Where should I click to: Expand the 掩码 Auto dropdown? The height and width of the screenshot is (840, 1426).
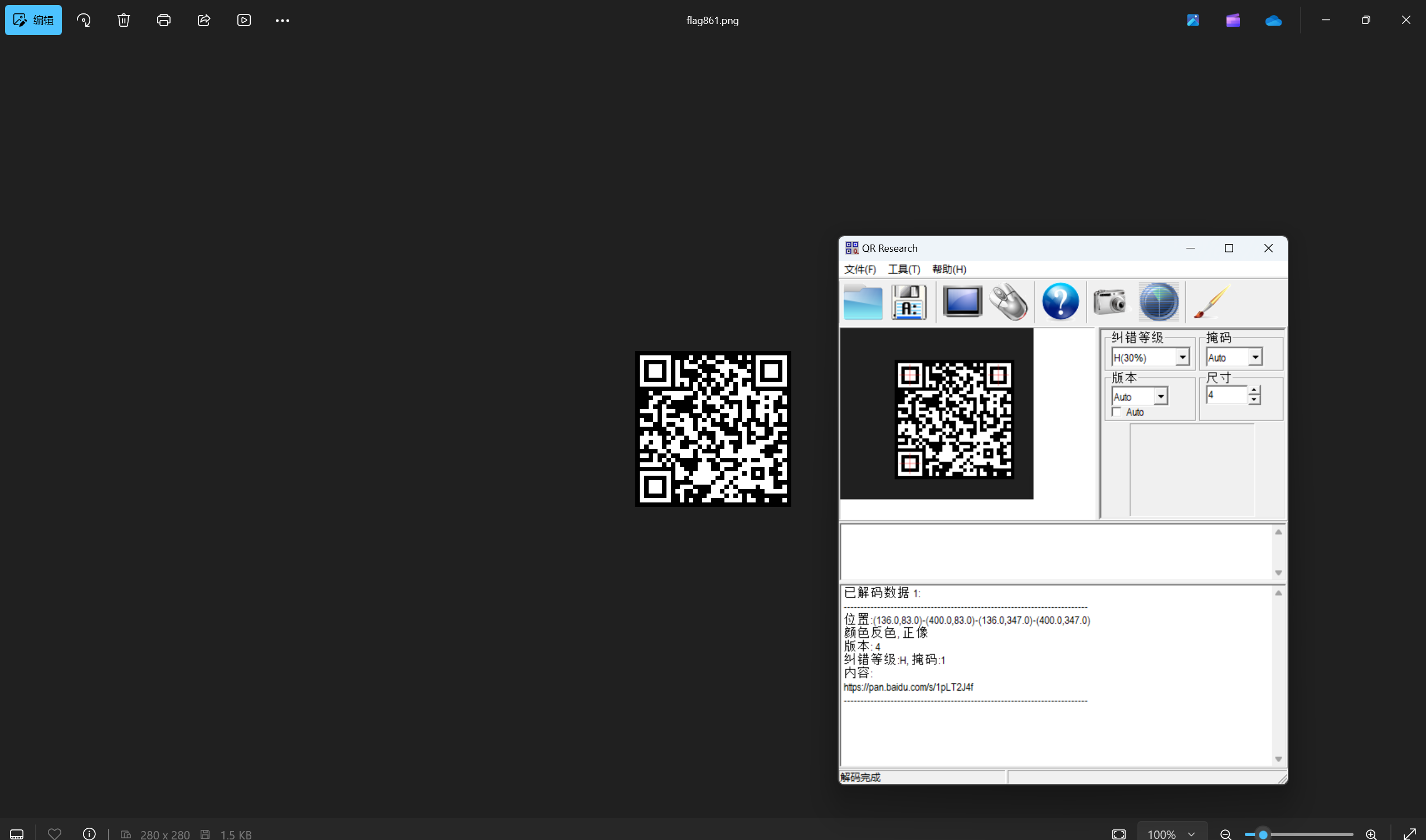1255,357
